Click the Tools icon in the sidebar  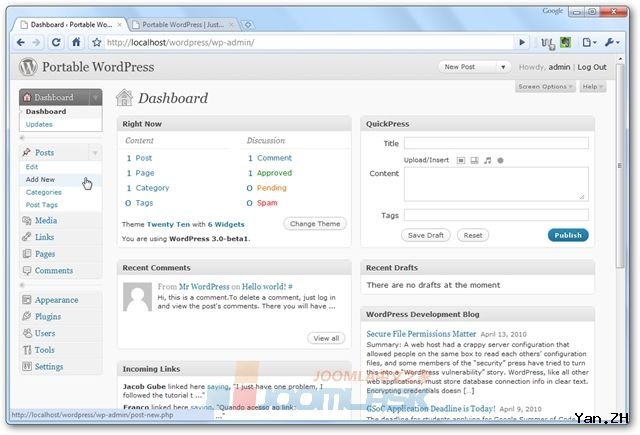tap(27, 350)
